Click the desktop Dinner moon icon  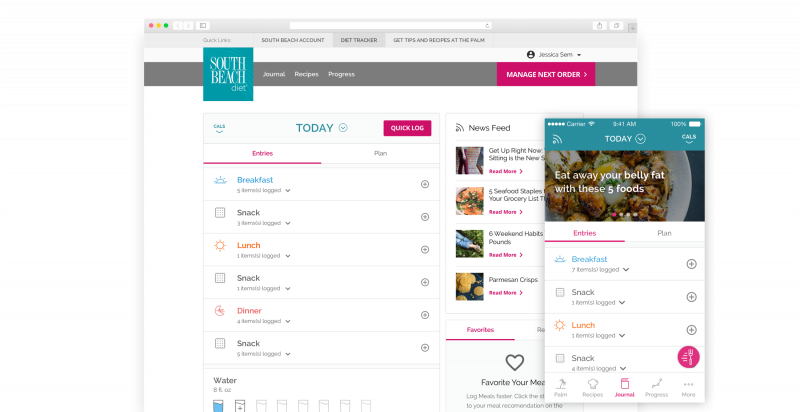point(220,311)
